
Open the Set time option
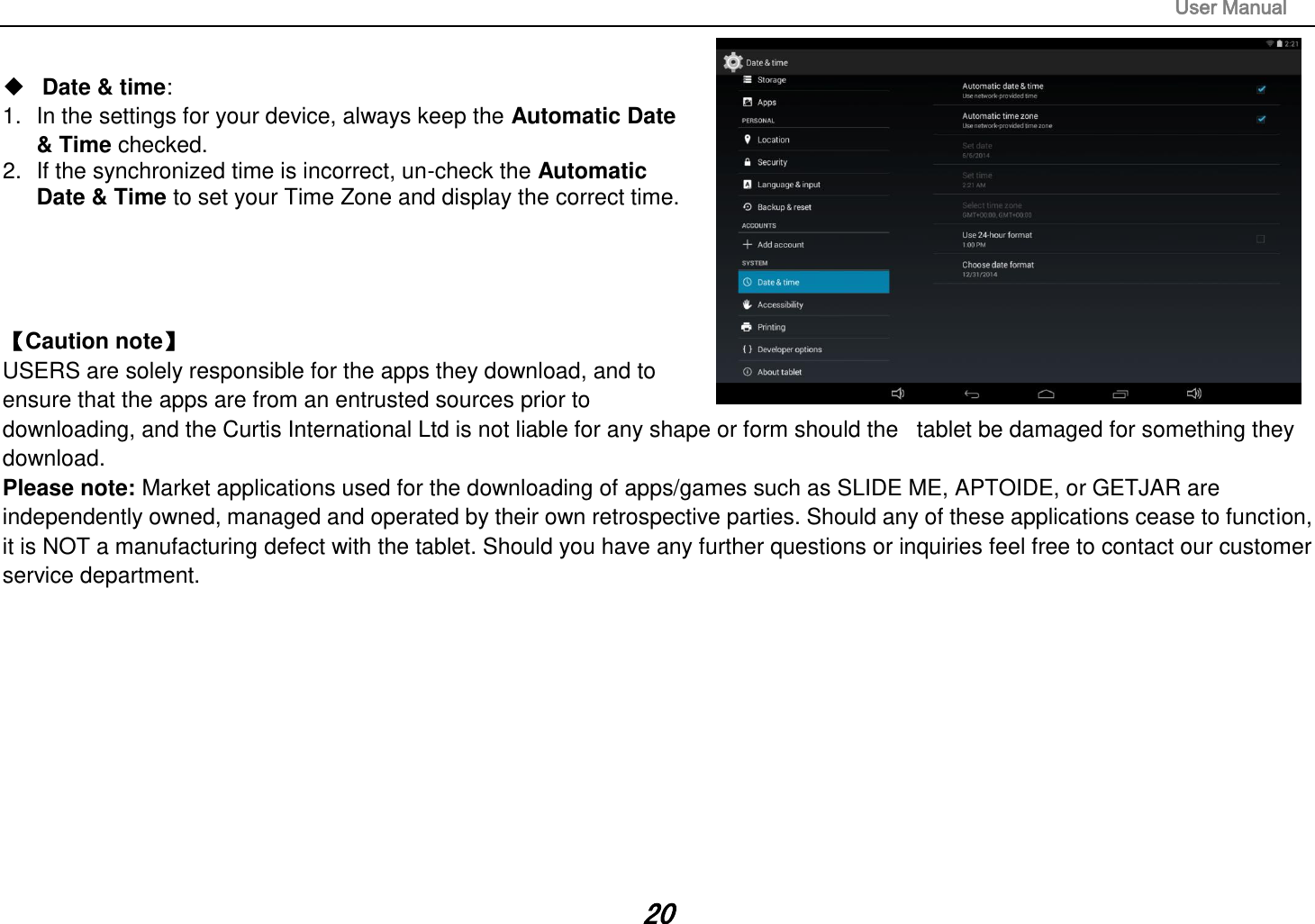click(x=1106, y=179)
